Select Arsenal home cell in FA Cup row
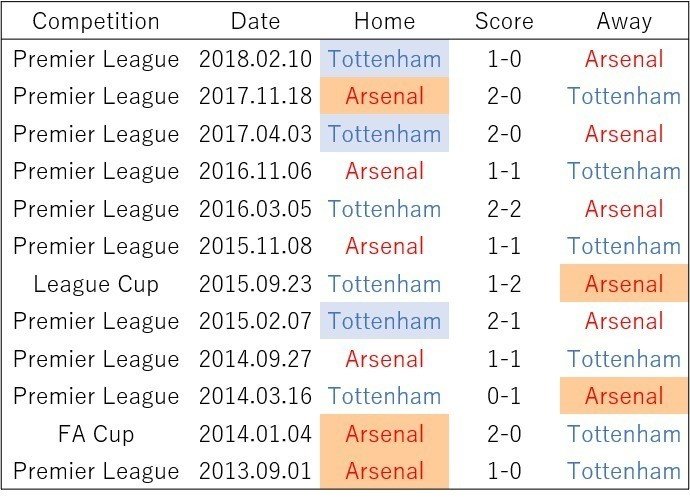The height and width of the screenshot is (499, 690). [384, 433]
